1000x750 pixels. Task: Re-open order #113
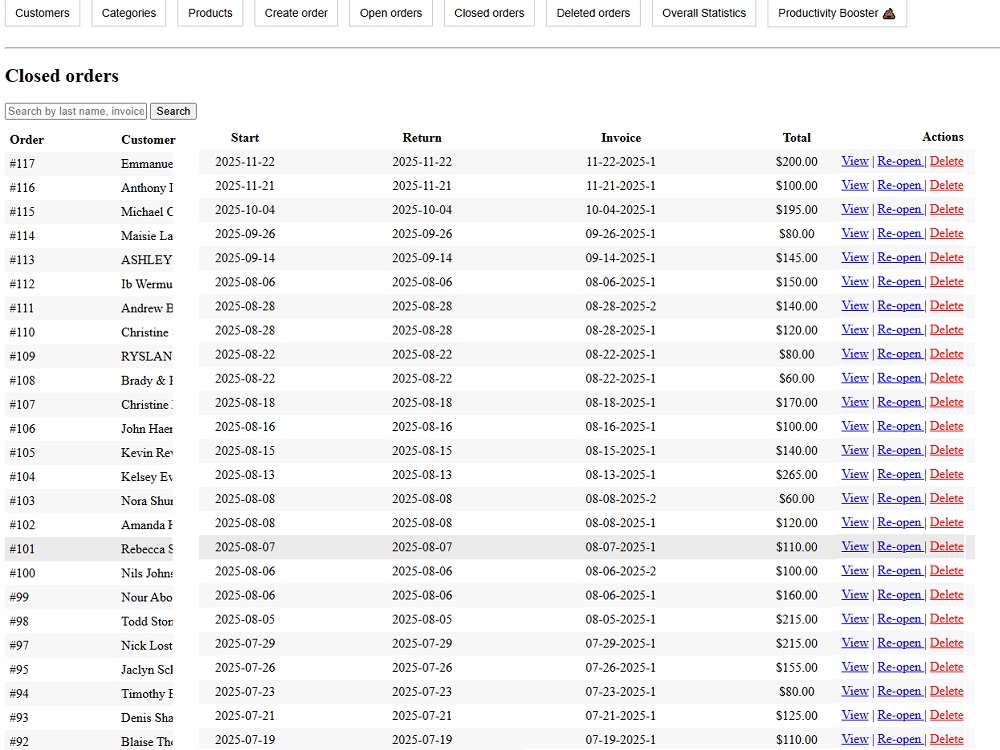click(x=900, y=257)
